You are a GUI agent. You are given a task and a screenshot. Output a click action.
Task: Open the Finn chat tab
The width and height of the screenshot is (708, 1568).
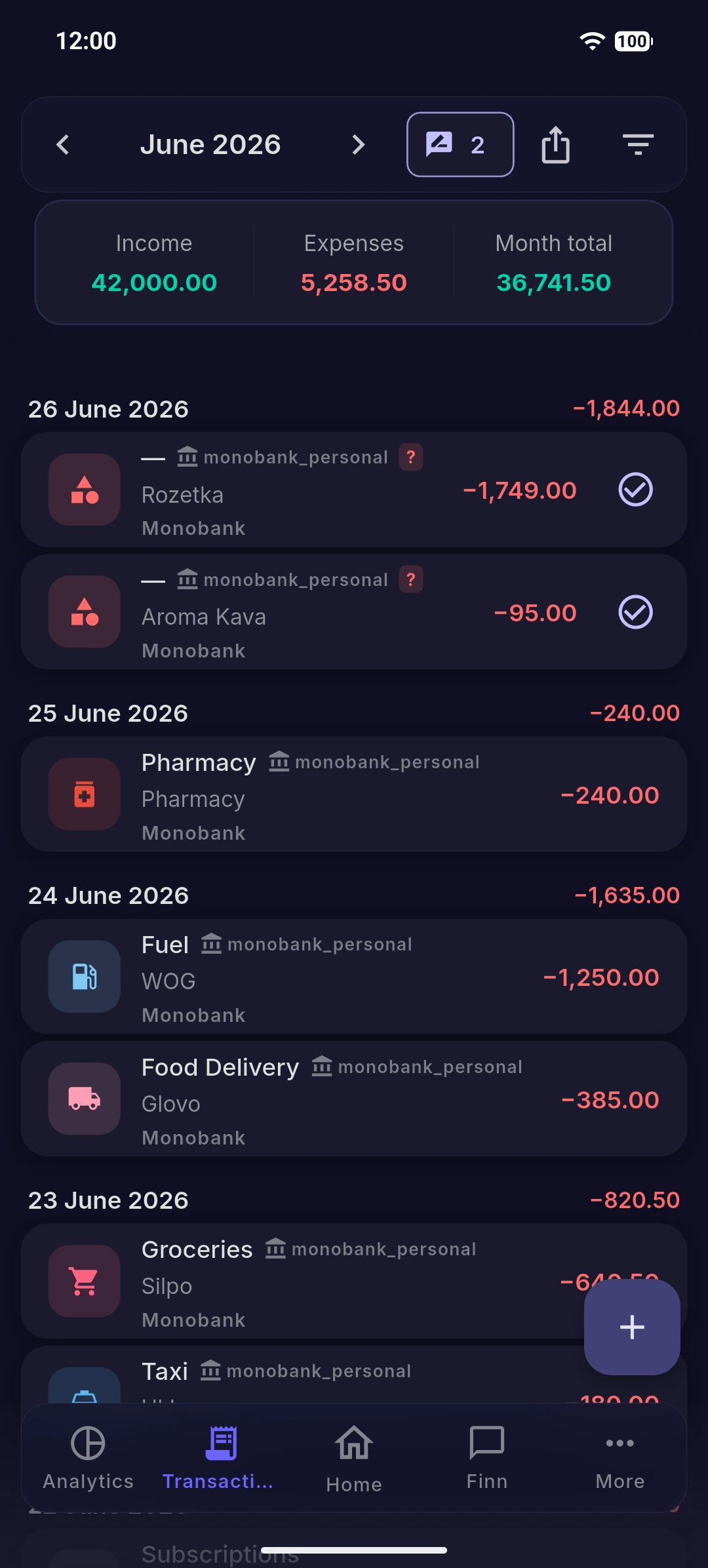[487, 1458]
